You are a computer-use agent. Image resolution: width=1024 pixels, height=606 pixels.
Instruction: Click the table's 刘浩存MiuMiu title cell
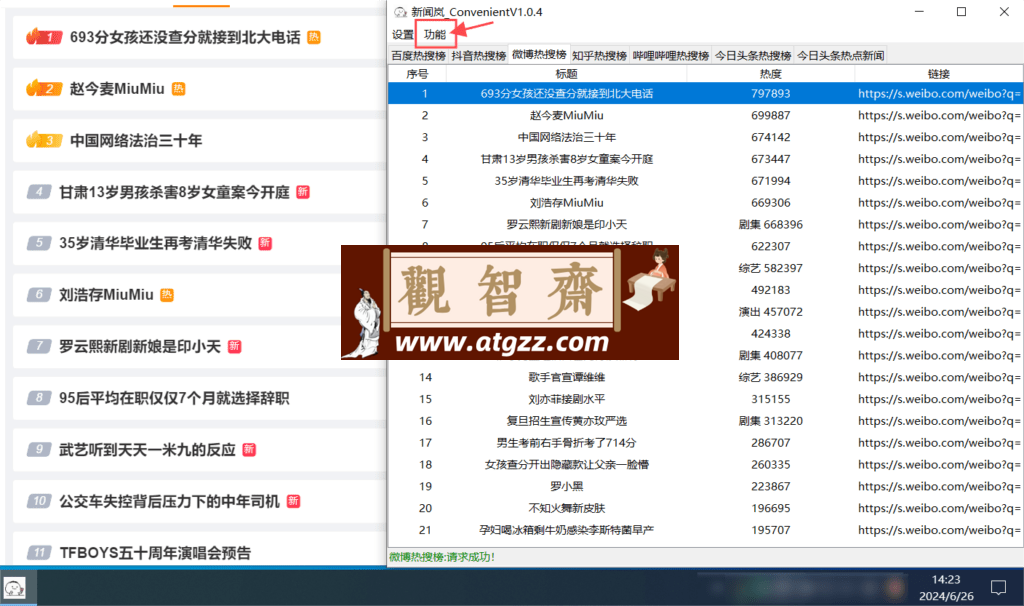tap(566, 203)
